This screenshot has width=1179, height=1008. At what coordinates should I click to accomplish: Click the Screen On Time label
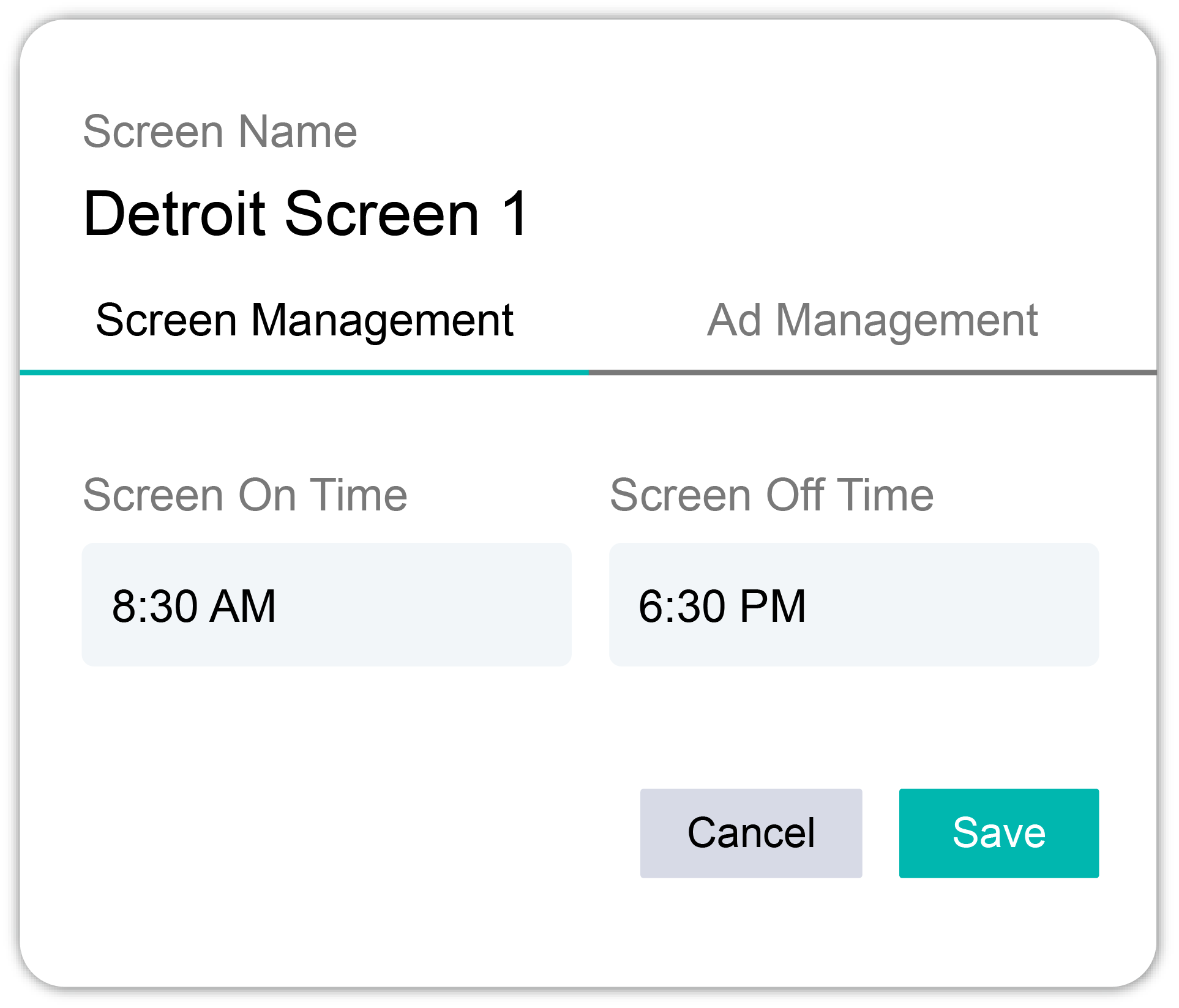pyautogui.click(x=245, y=495)
